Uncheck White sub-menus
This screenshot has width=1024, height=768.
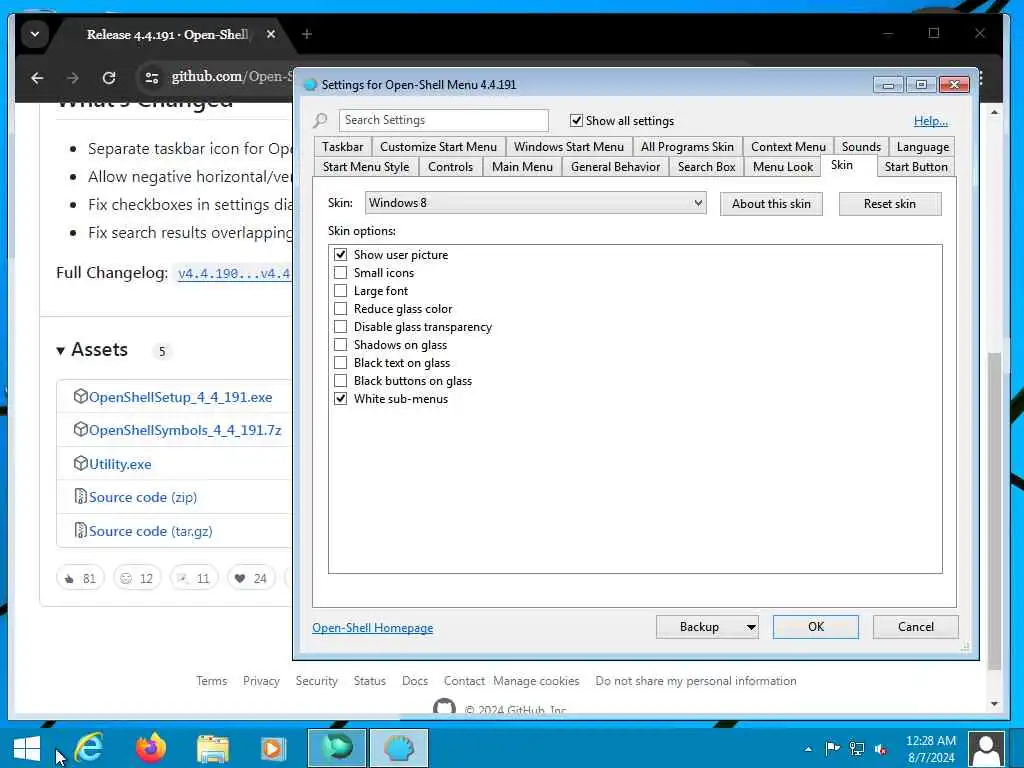point(340,398)
